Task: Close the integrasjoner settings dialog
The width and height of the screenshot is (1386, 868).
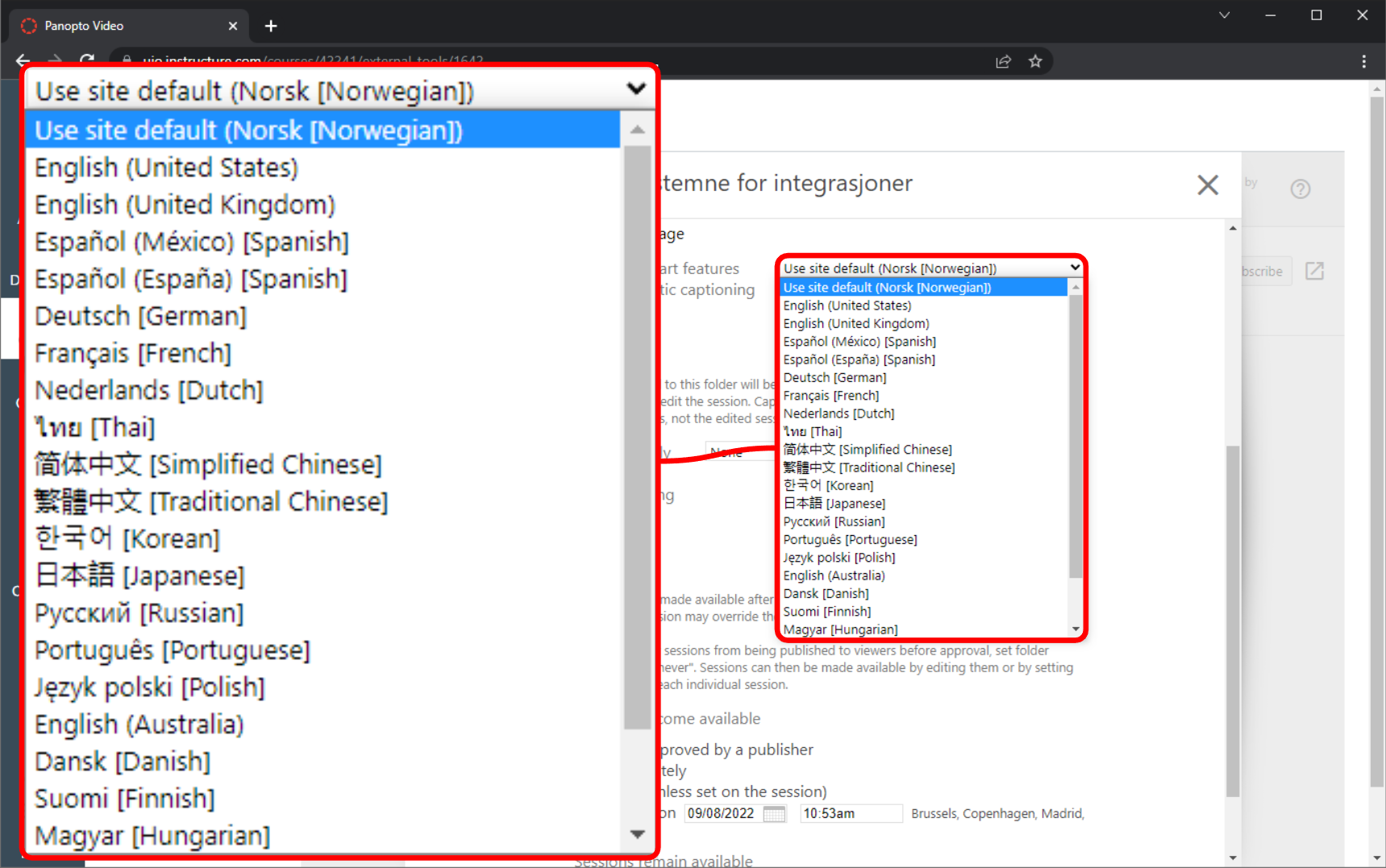Action: pyautogui.click(x=1207, y=185)
